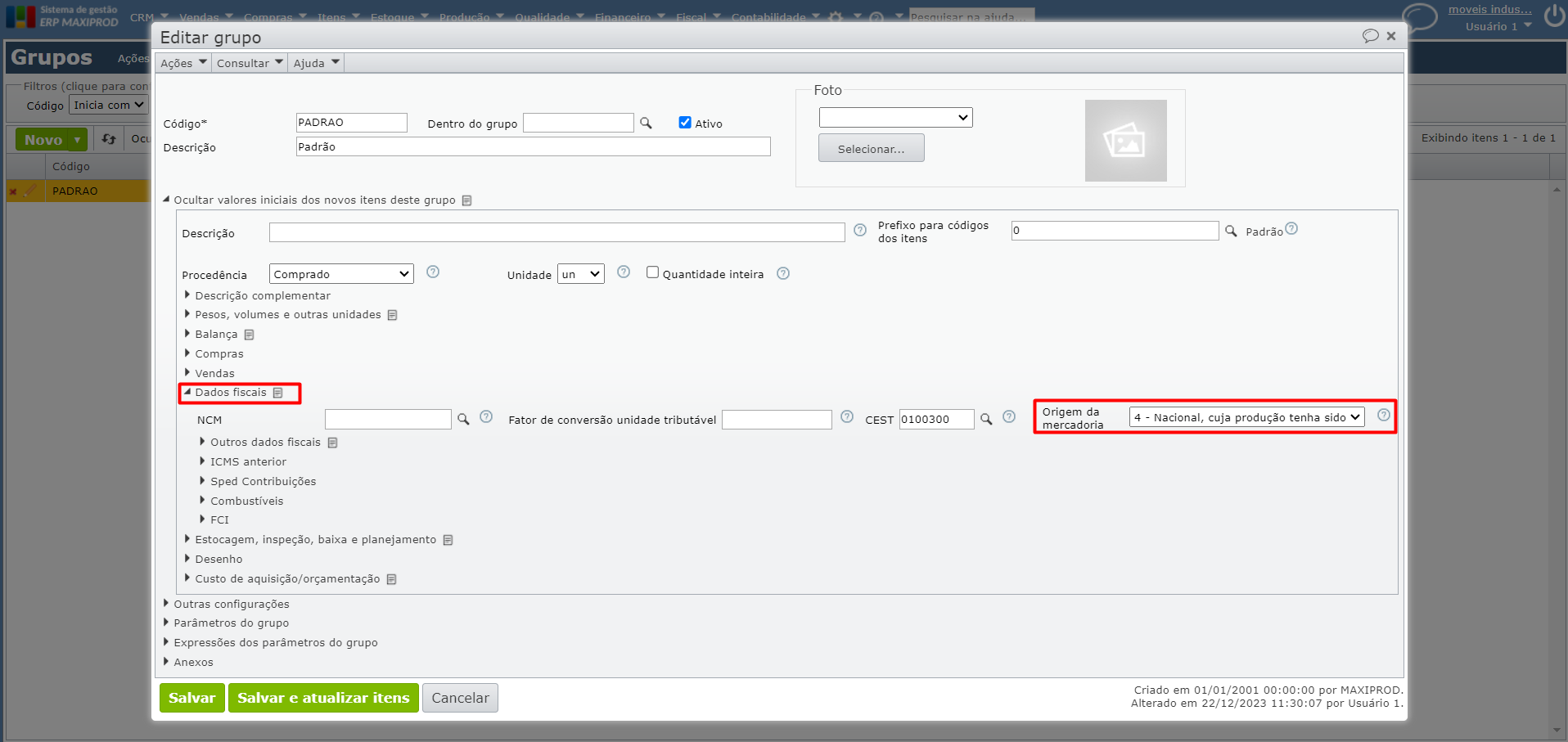Click the note icon next to Estocagem, inspeção

448,540
